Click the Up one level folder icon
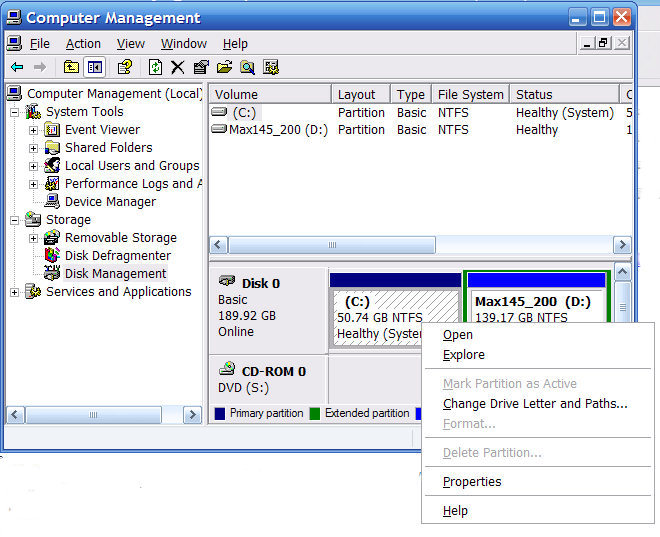Image resolution: width=660 pixels, height=537 pixels. tap(71, 67)
